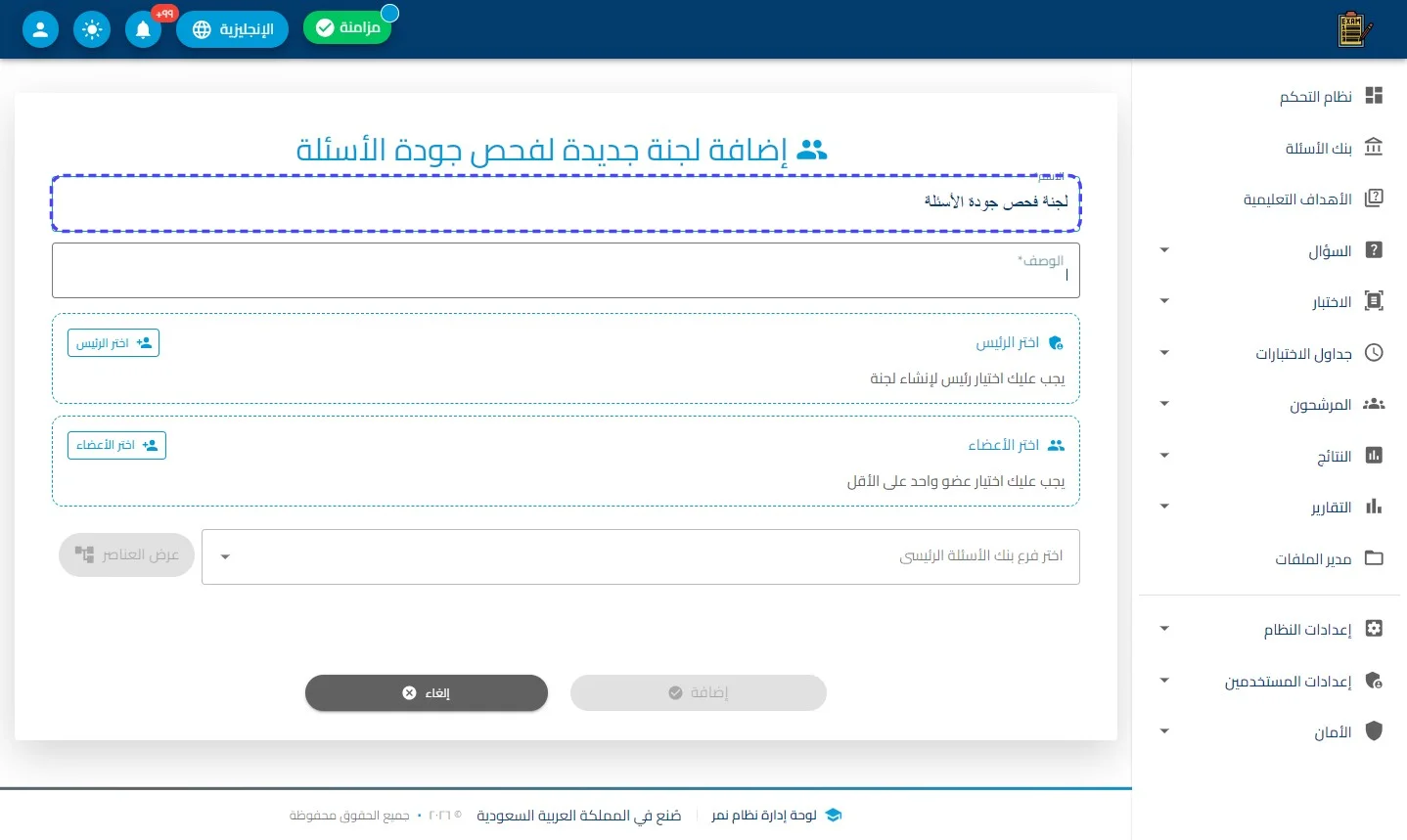Focus the الوصف description field
The width and height of the screenshot is (1407, 840).
point(566,270)
